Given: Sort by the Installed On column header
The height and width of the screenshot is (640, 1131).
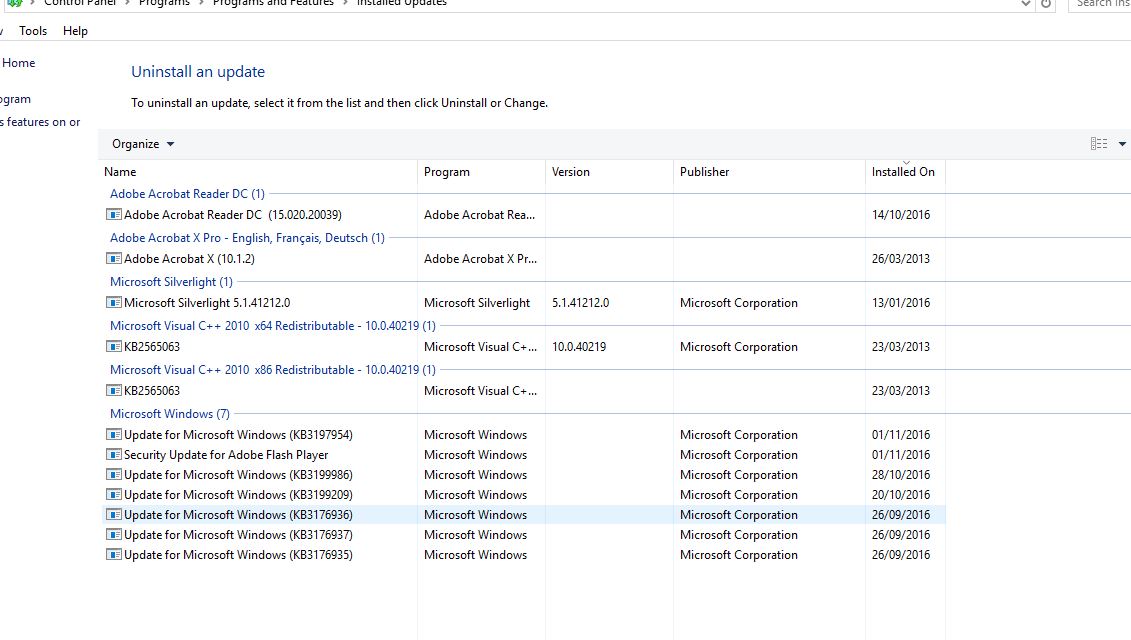Looking at the screenshot, I should click(x=905, y=172).
